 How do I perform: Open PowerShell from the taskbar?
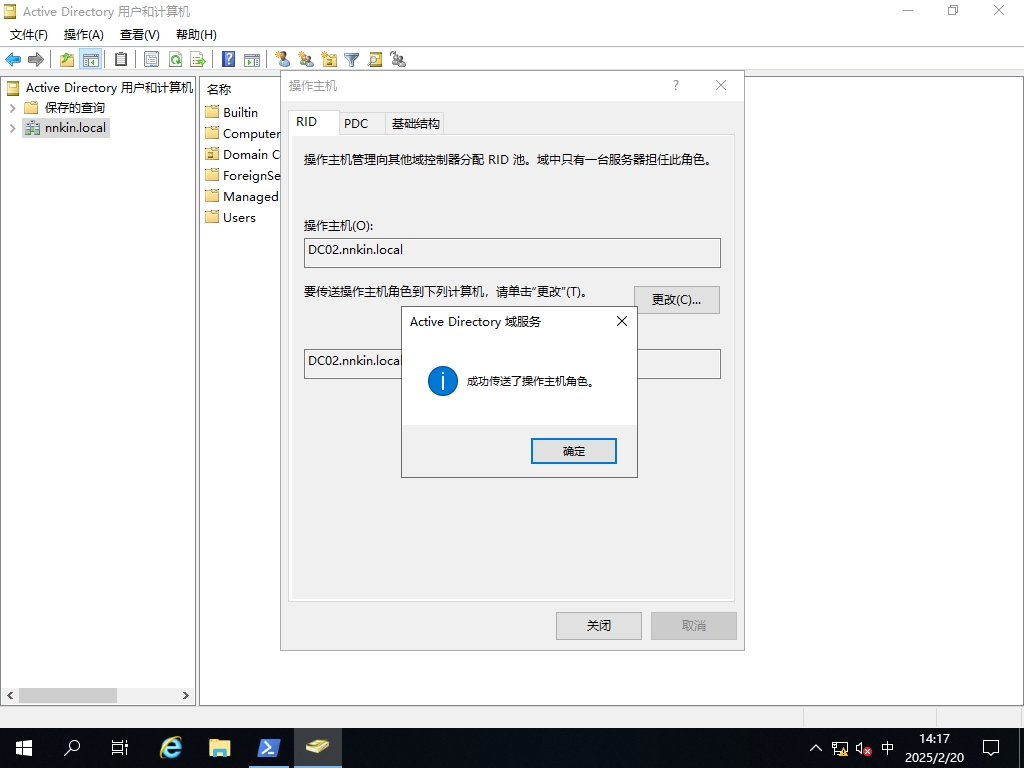(x=269, y=747)
